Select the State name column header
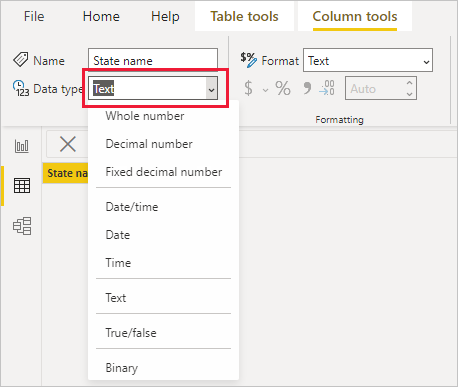This screenshot has width=458, height=387. tap(66, 173)
